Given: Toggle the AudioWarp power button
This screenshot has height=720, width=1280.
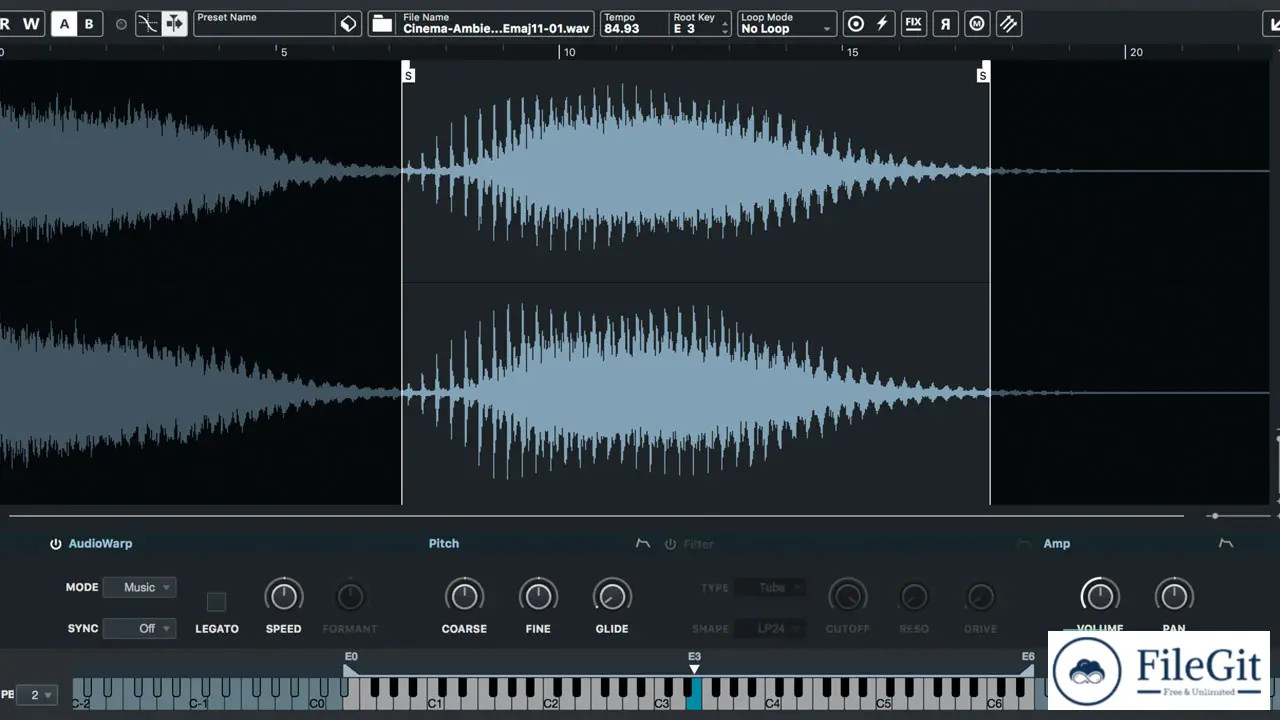Looking at the screenshot, I should (56, 544).
